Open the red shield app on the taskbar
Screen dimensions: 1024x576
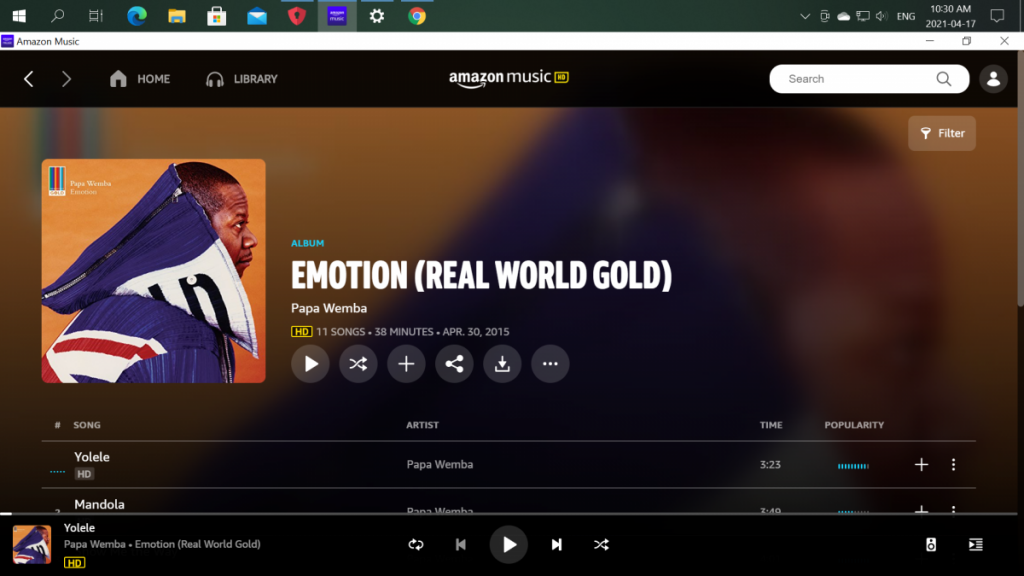(296, 16)
